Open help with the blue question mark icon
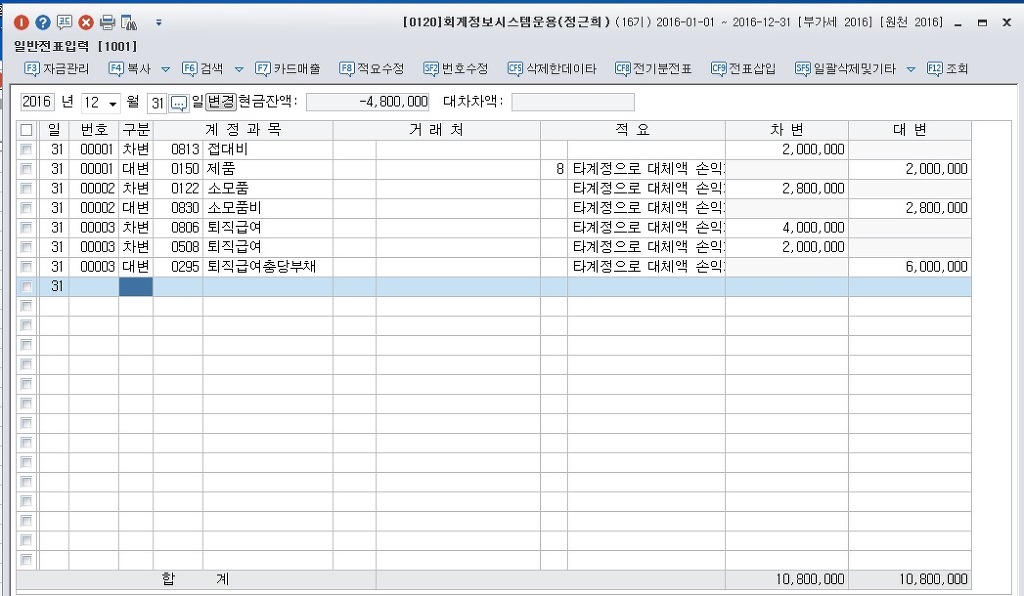The image size is (1024, 596). click(x=42, y=22)
